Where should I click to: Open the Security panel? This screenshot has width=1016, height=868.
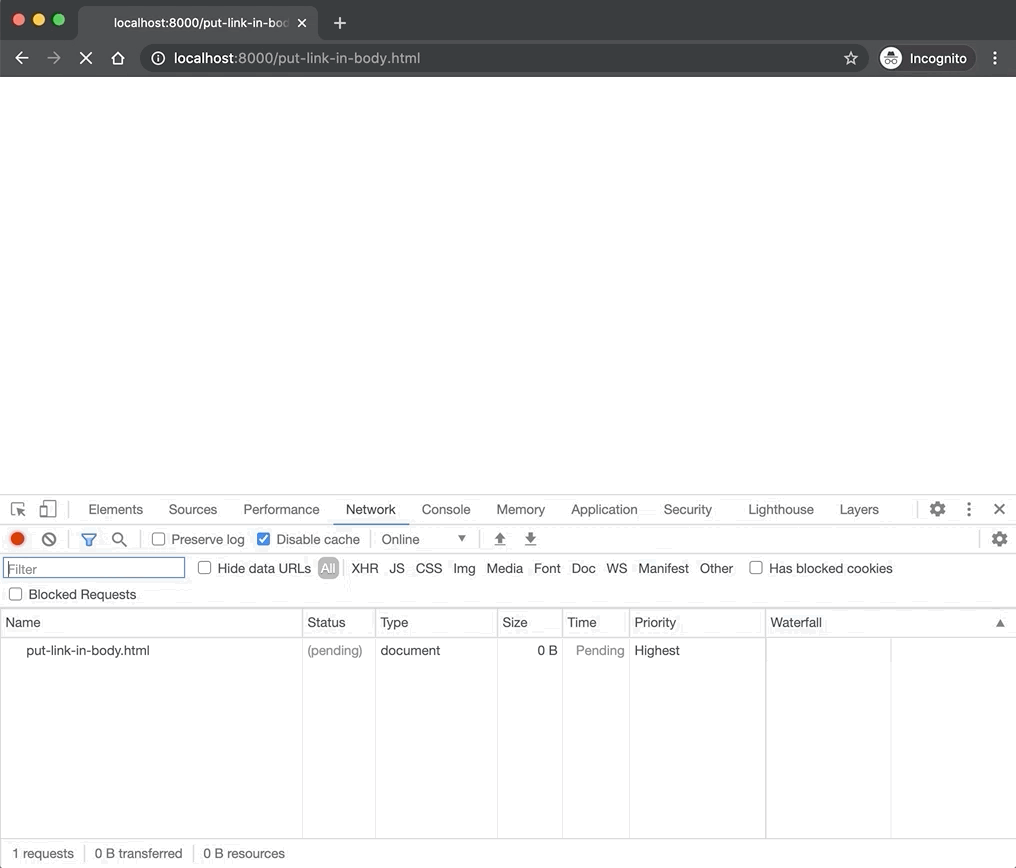687,510
